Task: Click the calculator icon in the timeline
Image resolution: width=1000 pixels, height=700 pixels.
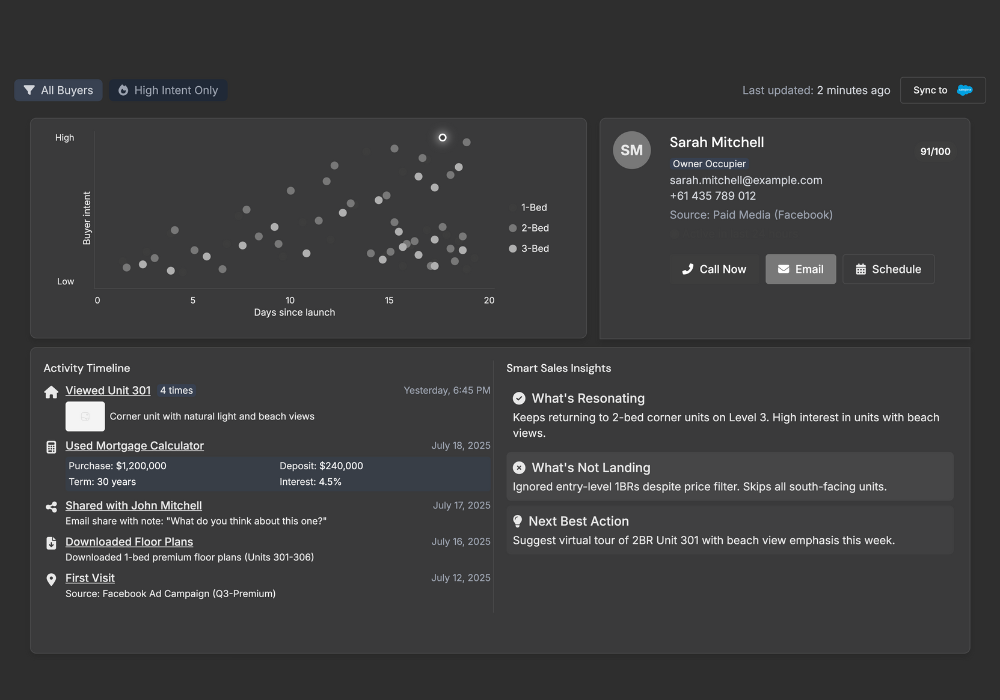Action: [x=51, y=447]
